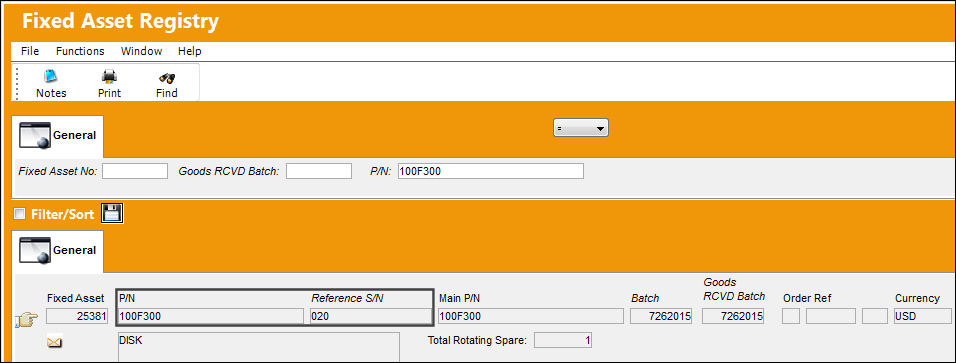Select the Reference S/N field 020
Viewport: 956px width, 363px height.
coord(370,316)
